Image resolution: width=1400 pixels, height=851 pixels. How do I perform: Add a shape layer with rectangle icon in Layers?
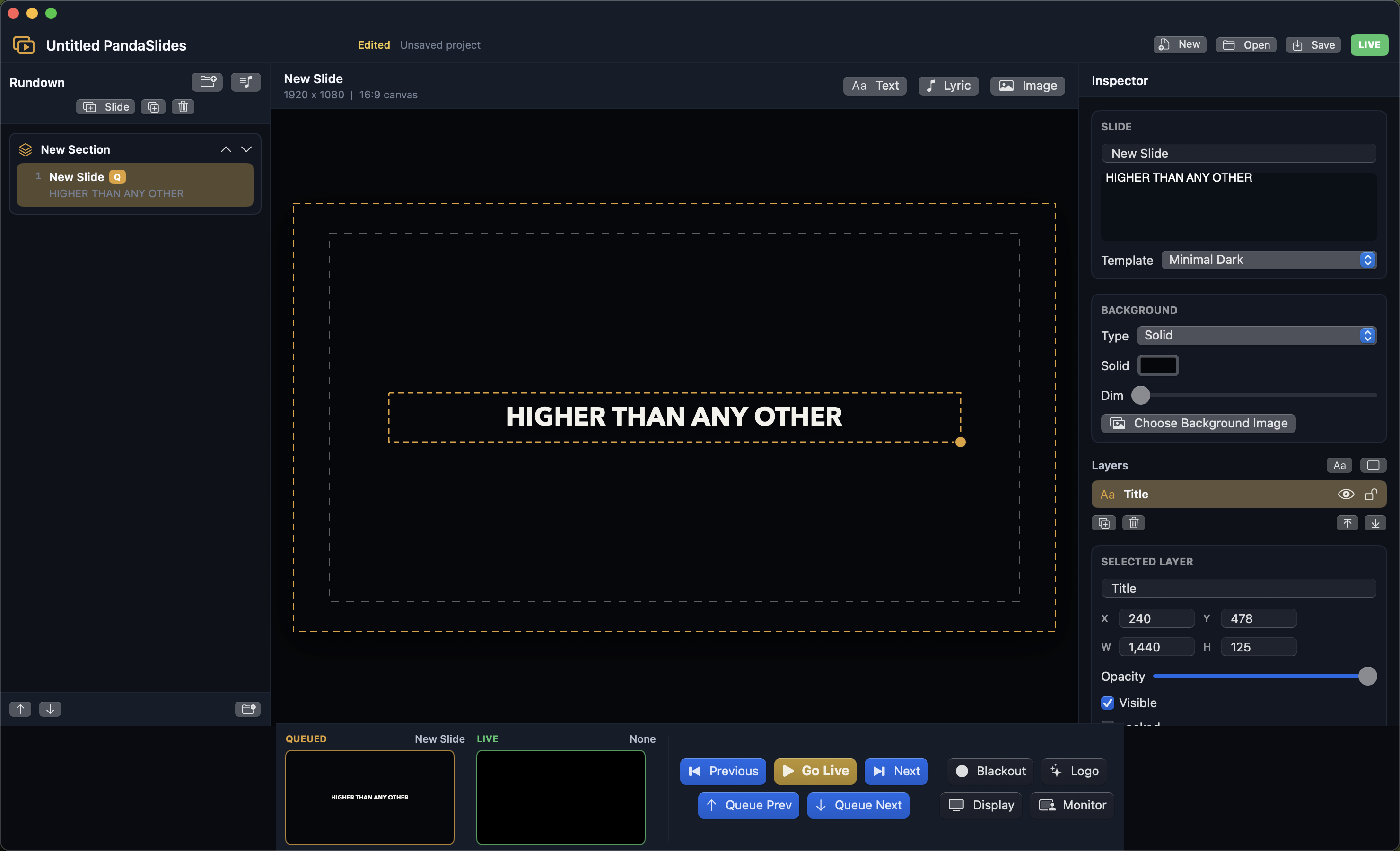(1374, 465)
